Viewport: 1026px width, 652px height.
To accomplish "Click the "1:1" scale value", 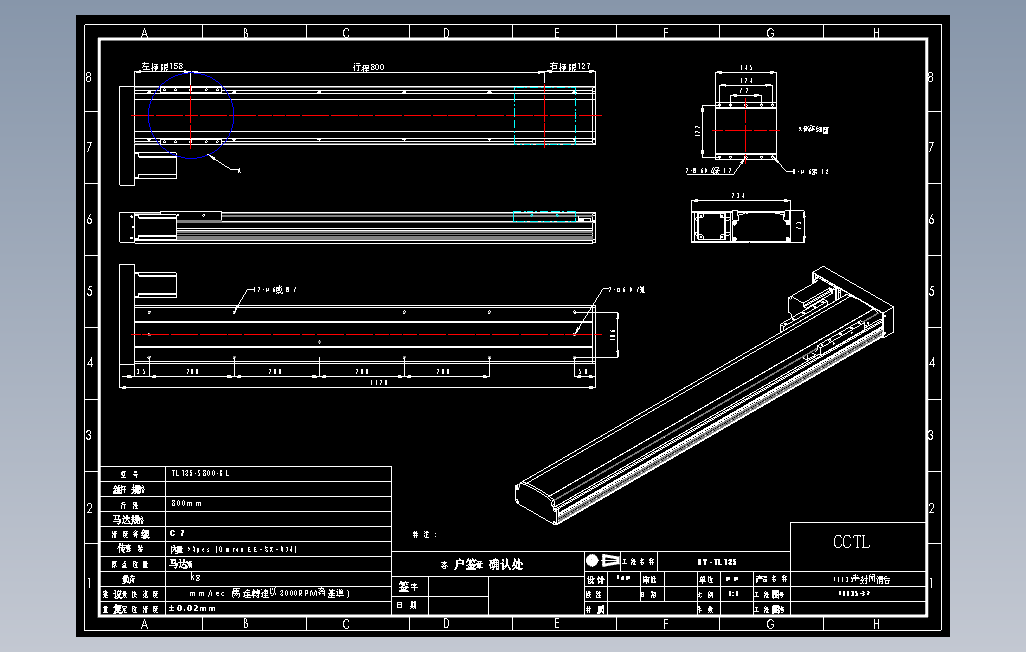I will click(734, 594).
